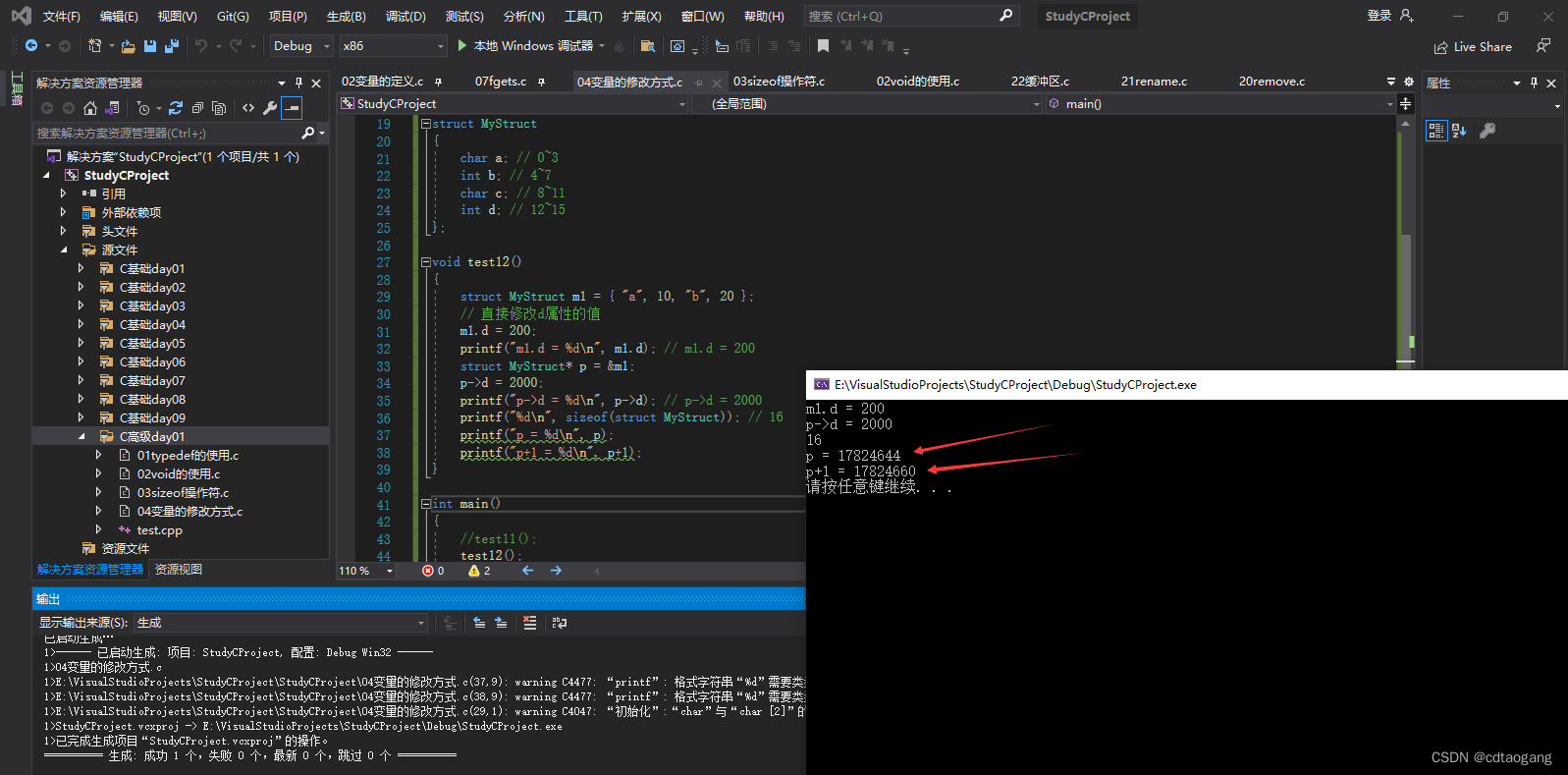Start debugging with green play icon
The height and width of the screenshot is (775, 1568).
462,46
